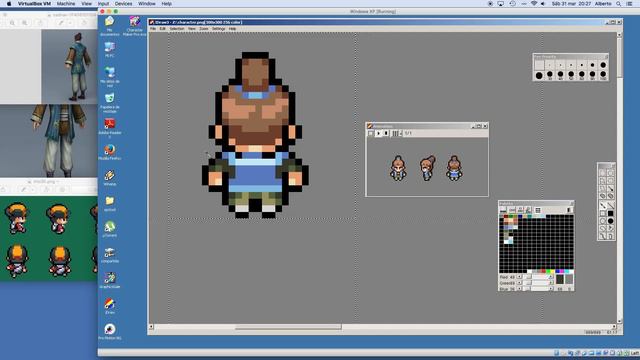Viewport: 640px width, 360px height.
Task: Open the µTorrent desktop icon
Action: point(109,229)
